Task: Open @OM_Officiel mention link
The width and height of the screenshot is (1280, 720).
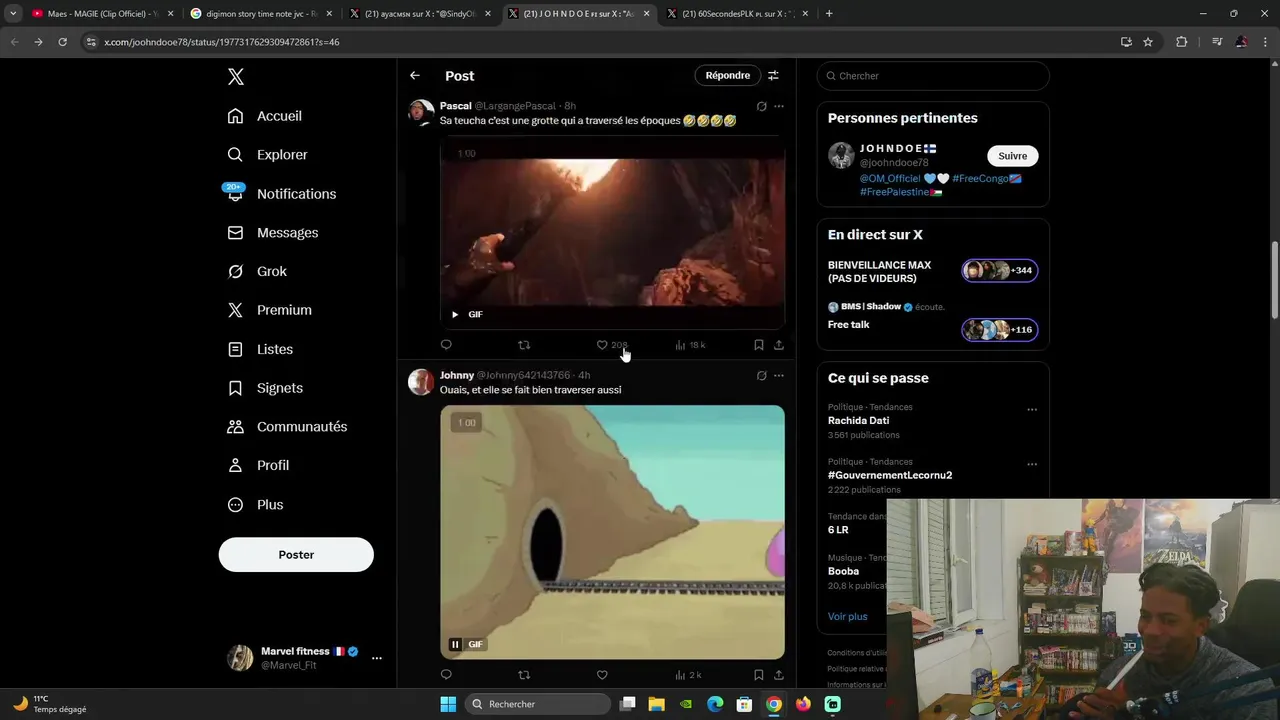Action: click(890, 178)
